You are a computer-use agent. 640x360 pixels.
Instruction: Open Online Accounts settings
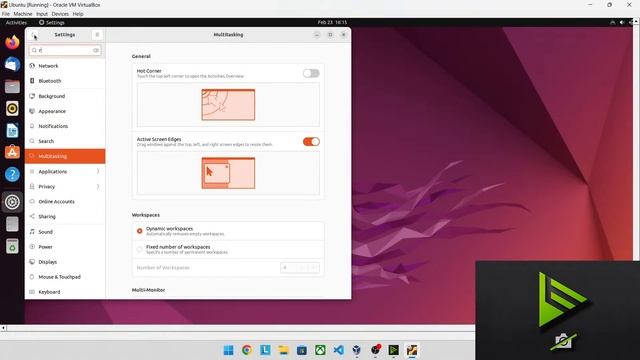click(x=65, y=202)
